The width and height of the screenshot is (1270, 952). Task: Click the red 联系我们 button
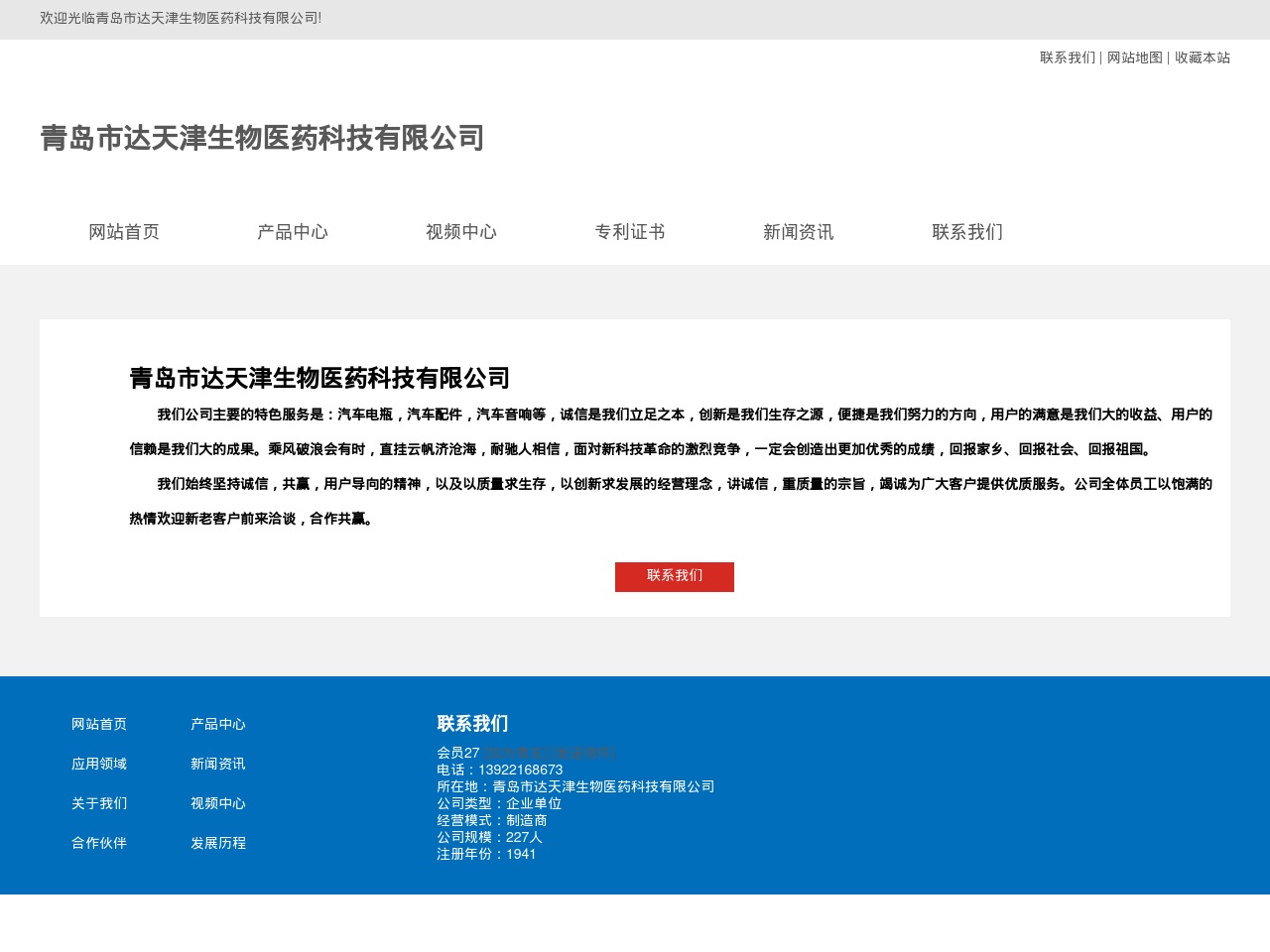(675, 576)
